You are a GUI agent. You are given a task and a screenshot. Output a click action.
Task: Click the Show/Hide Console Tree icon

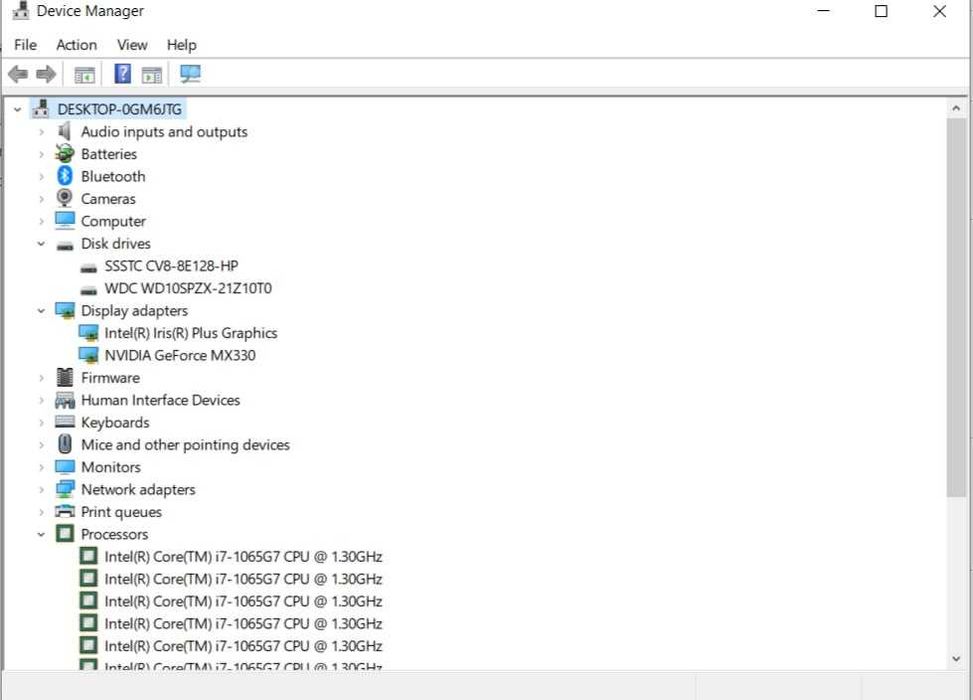point(84,75)
